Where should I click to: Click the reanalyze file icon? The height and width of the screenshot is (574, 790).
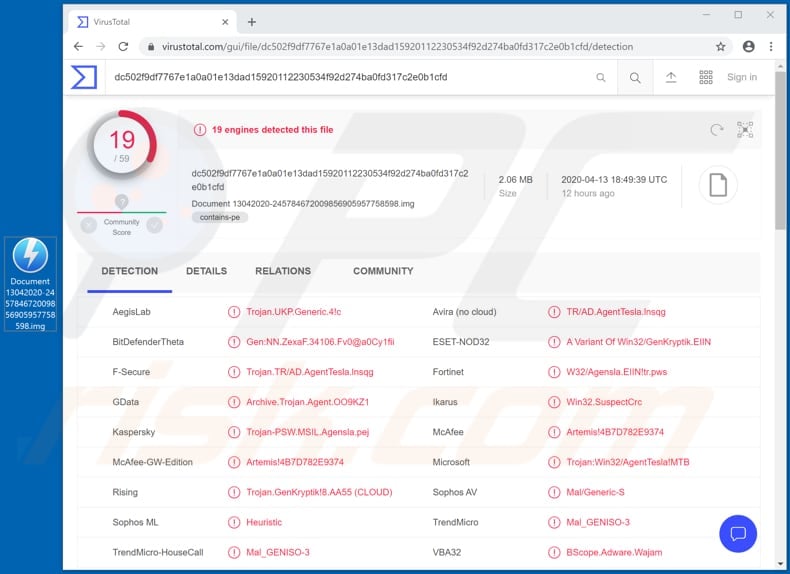(x=716, y=130)
